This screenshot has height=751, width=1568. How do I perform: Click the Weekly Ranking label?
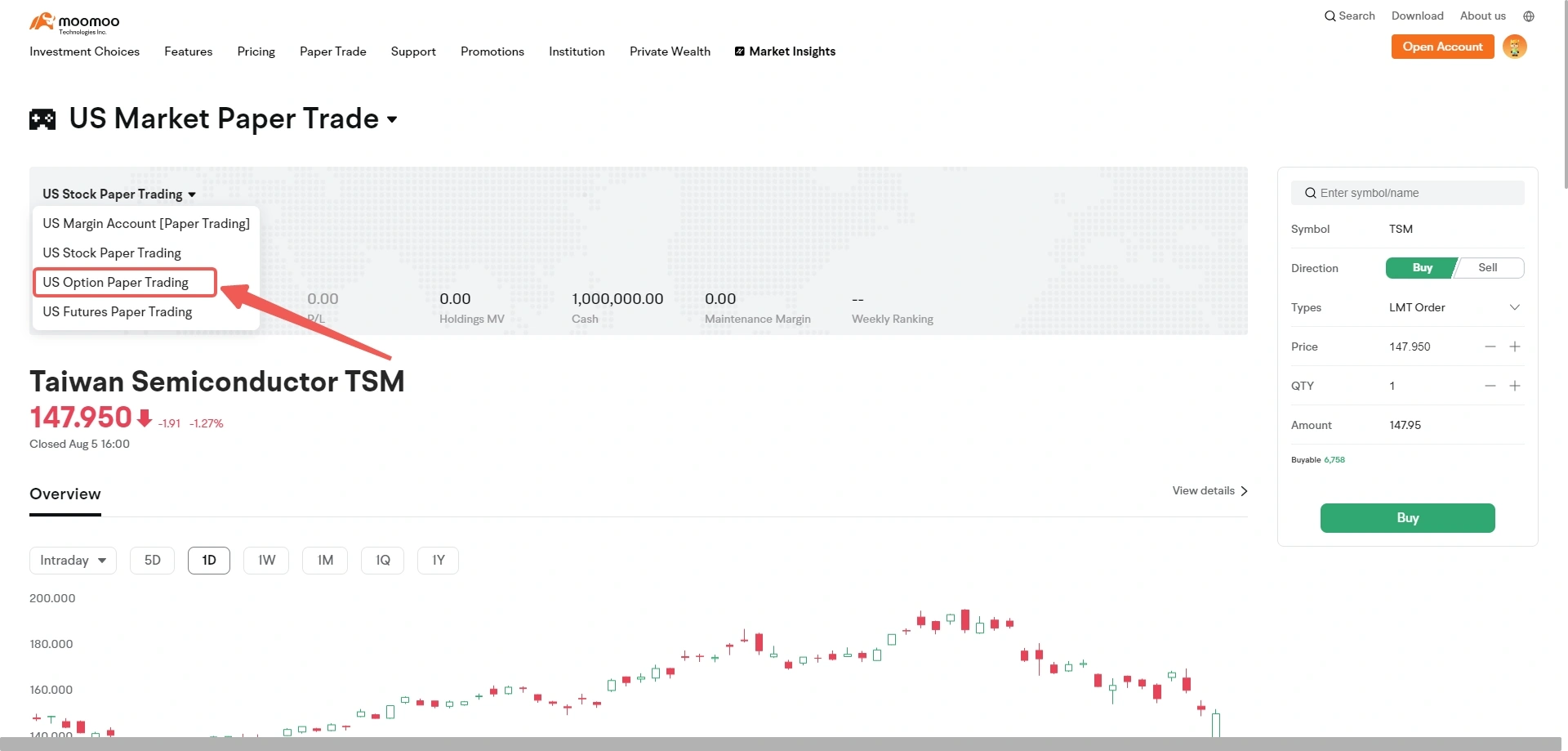tap(893, 320)
